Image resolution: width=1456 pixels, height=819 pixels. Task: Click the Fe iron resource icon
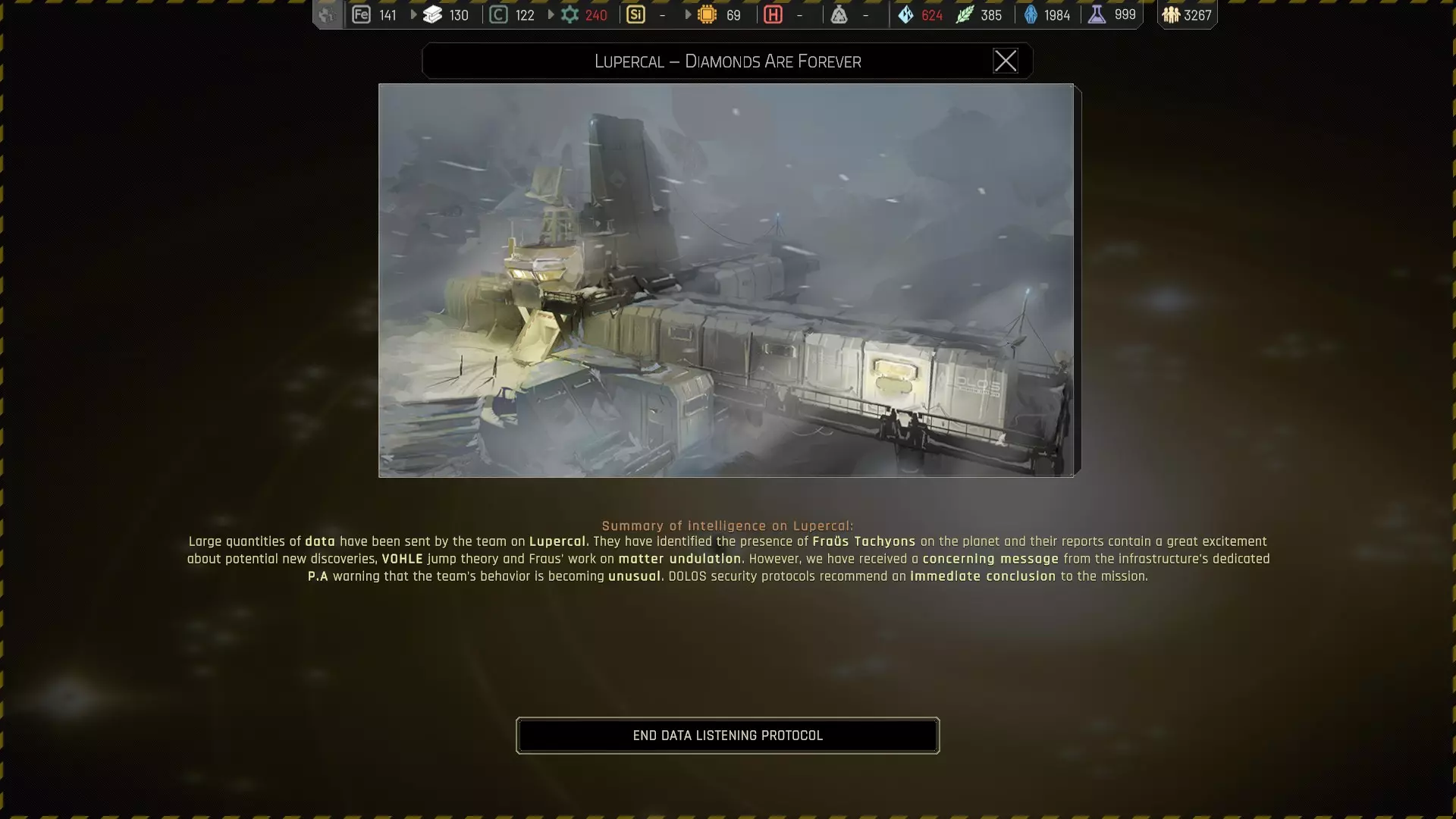[x=361, y=14]
